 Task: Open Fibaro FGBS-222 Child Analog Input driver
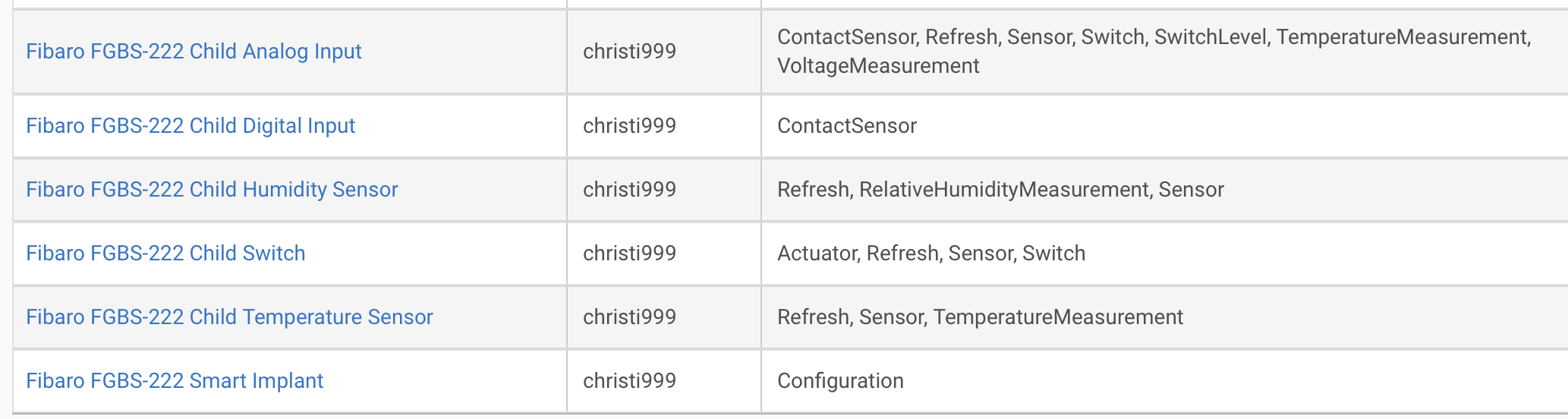[194, 52]
